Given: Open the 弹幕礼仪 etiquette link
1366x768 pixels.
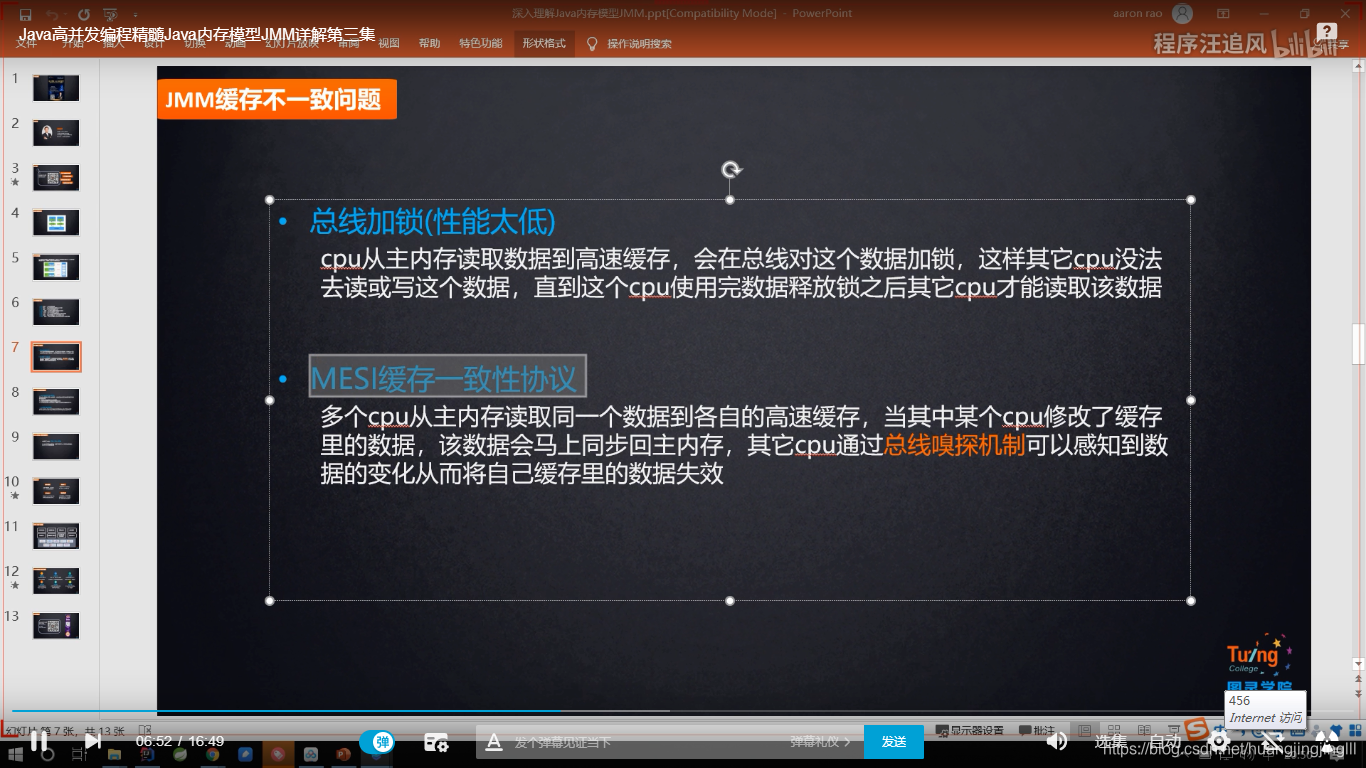Looking at the screenshot, I should tap(820, 742).
